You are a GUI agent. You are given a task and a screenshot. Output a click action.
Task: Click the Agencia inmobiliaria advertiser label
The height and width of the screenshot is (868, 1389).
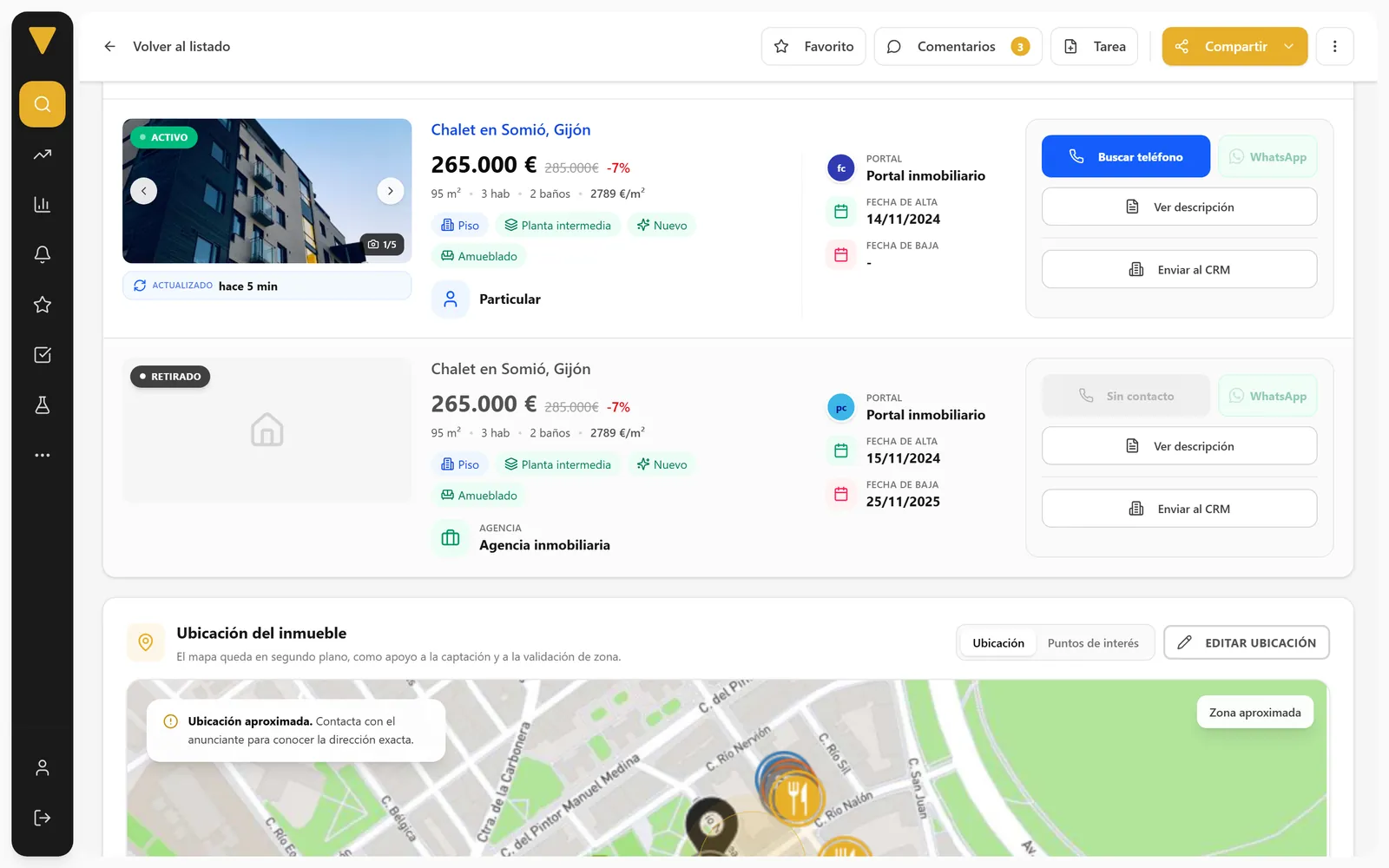544,545
